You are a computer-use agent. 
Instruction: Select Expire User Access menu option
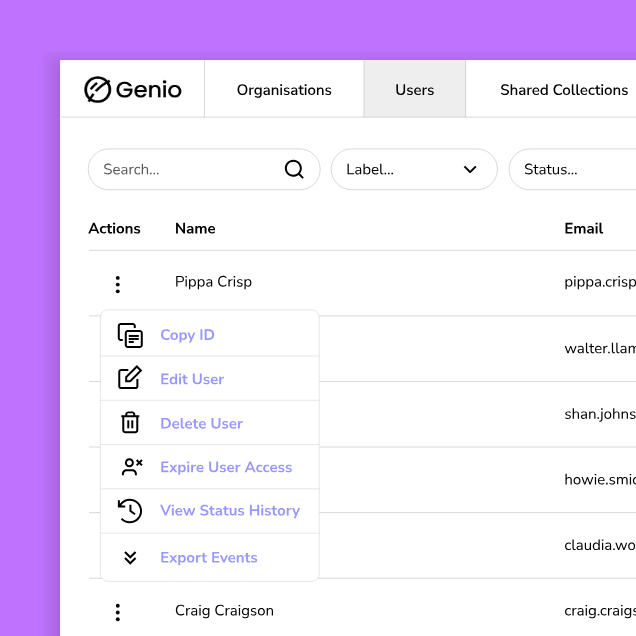(x=226, y=467)
